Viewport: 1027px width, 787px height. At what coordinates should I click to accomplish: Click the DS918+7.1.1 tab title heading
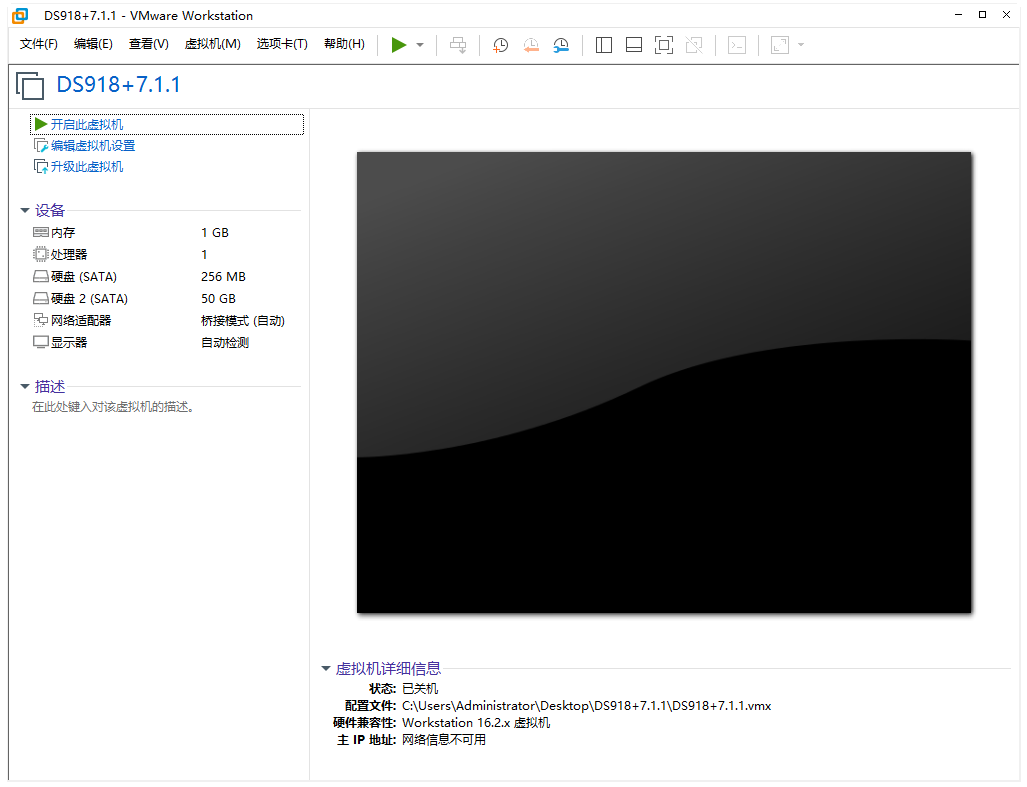(x=118, y=85)
